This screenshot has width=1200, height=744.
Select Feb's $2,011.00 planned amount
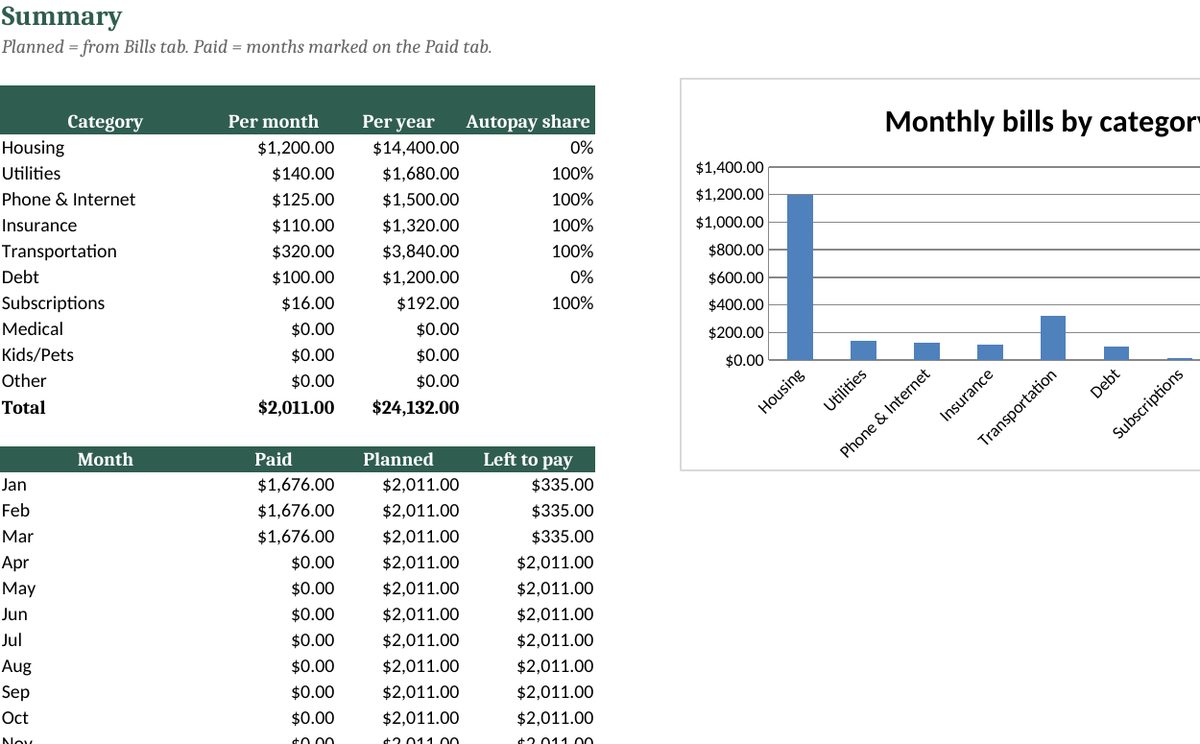421,511
